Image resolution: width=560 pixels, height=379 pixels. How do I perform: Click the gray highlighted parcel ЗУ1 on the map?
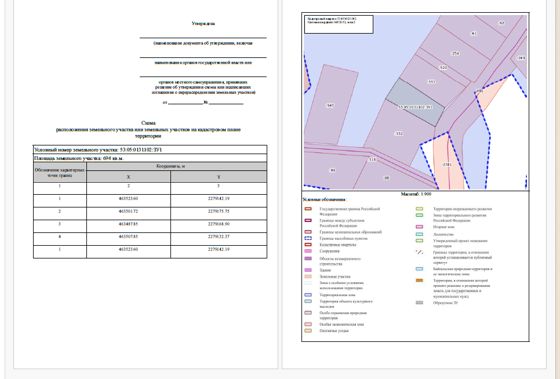[x=415, y=103]
